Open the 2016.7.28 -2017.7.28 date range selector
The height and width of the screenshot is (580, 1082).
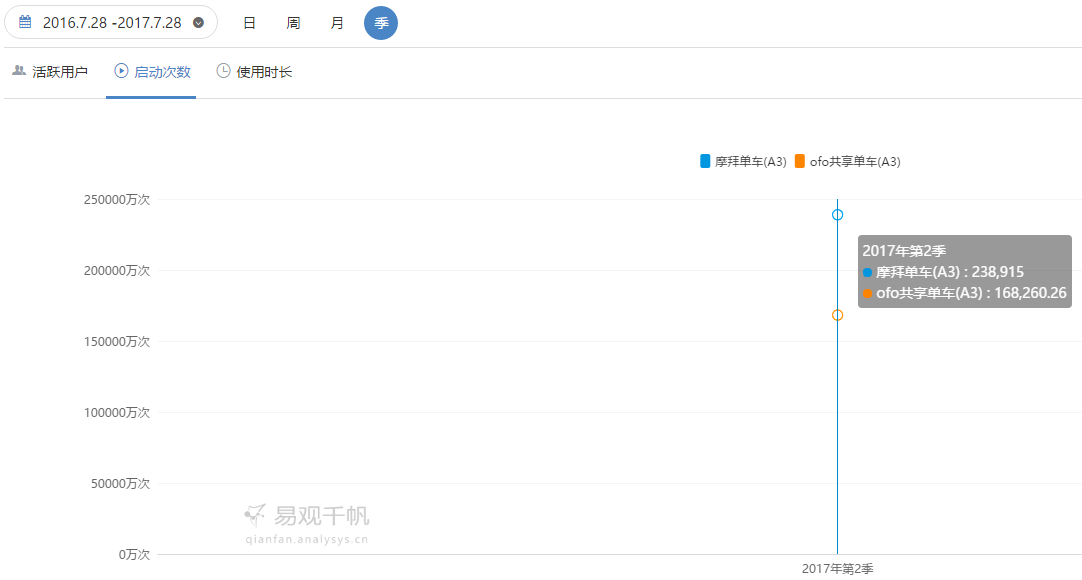(111, 22)
